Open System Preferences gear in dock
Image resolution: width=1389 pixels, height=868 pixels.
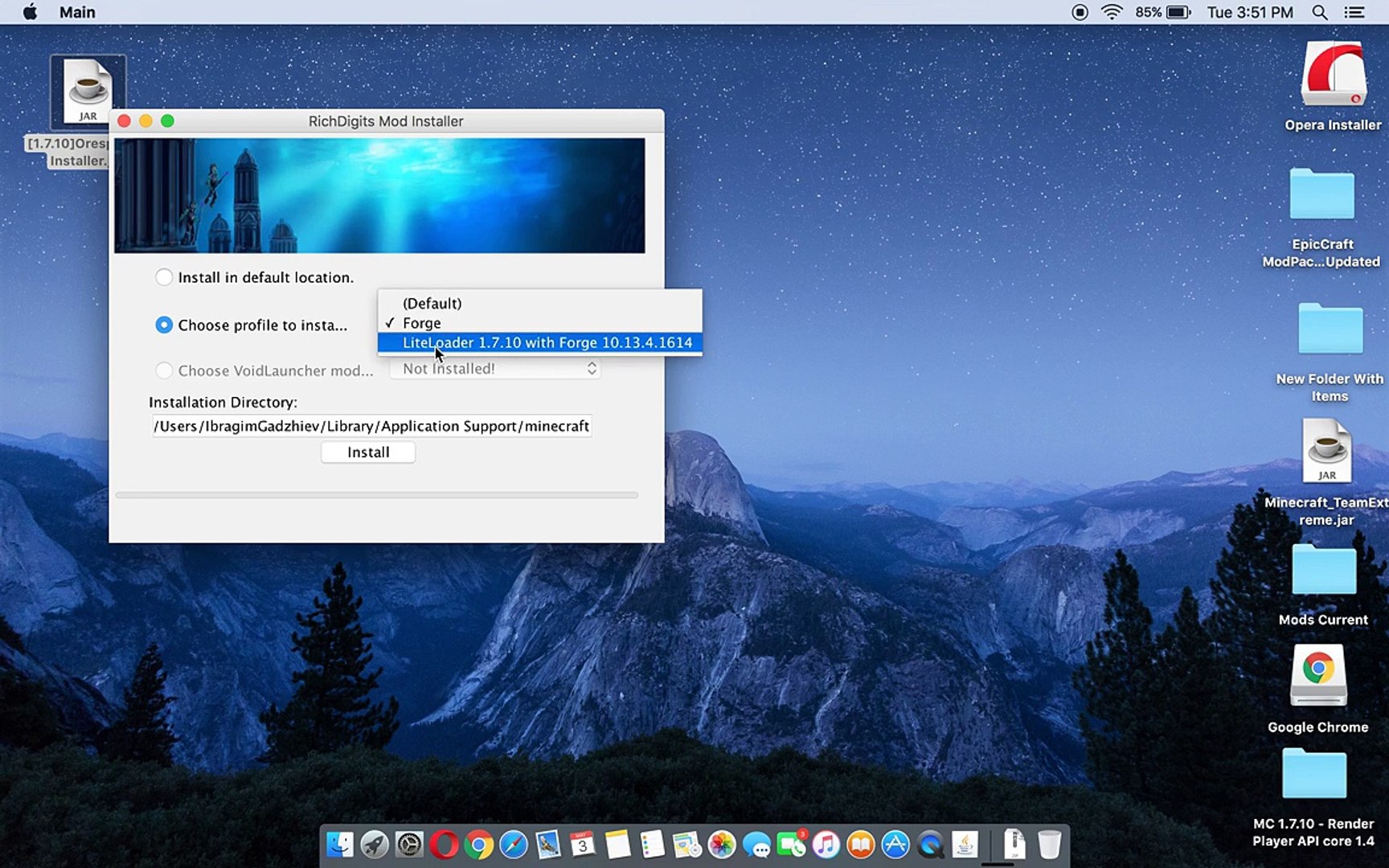click(409, 845)
